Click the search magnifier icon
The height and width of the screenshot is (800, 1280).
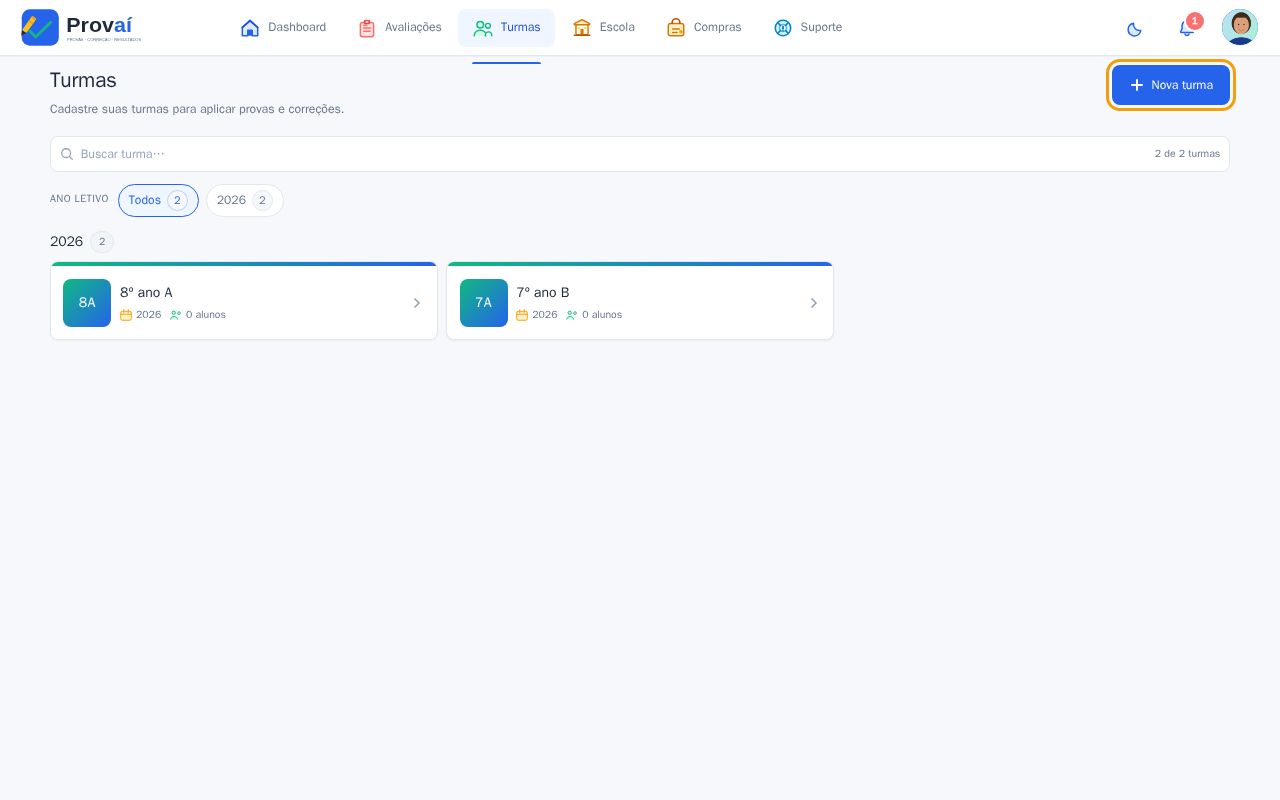pyautogui.click(x=67, y=154)
